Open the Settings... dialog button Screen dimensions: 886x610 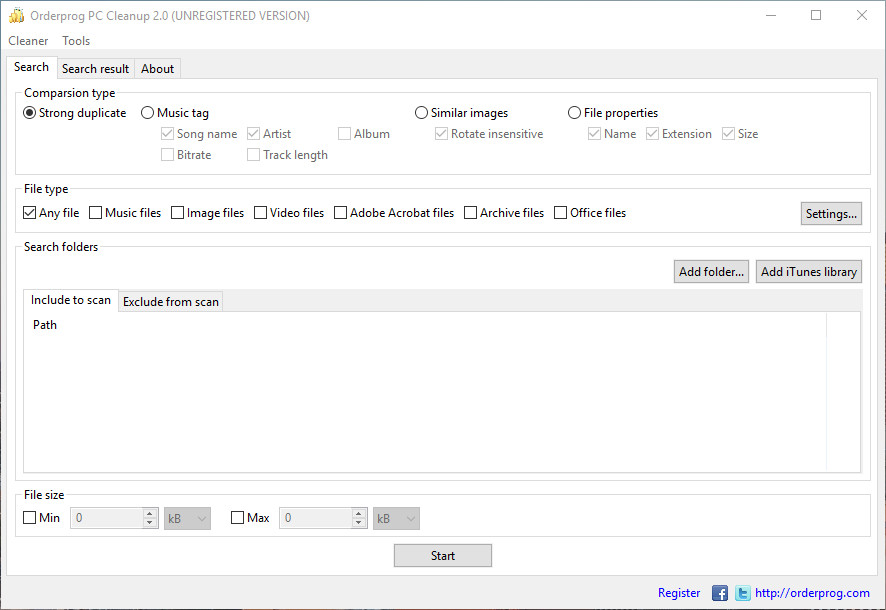pos(831,214)
